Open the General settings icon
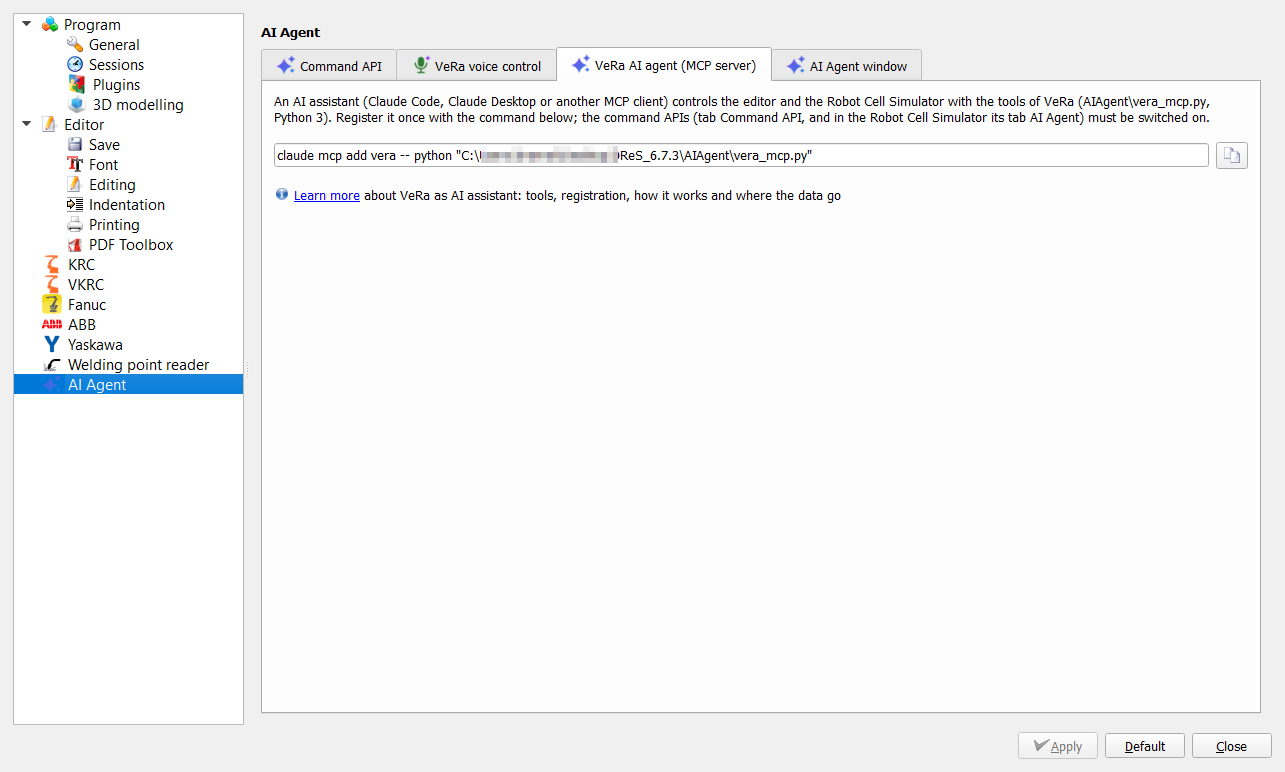 tap(75, 44)
